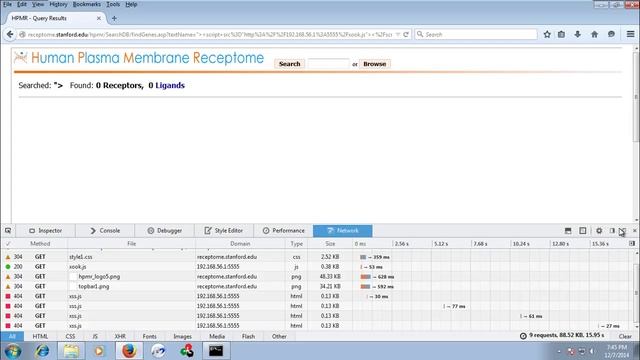This screenshot has width=640, height=360.
Task: Open the Windows Start menu
Action: pos(13,351)
